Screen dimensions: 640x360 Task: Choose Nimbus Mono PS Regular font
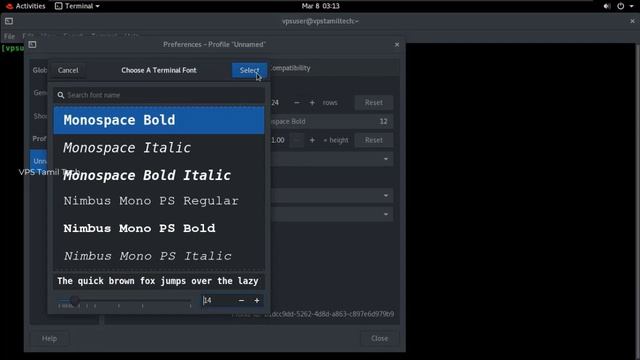coord(159,201)
